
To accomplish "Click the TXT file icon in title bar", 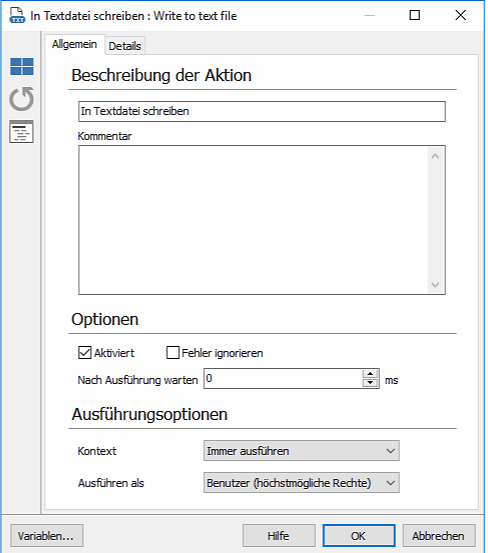I will point(17,16).
